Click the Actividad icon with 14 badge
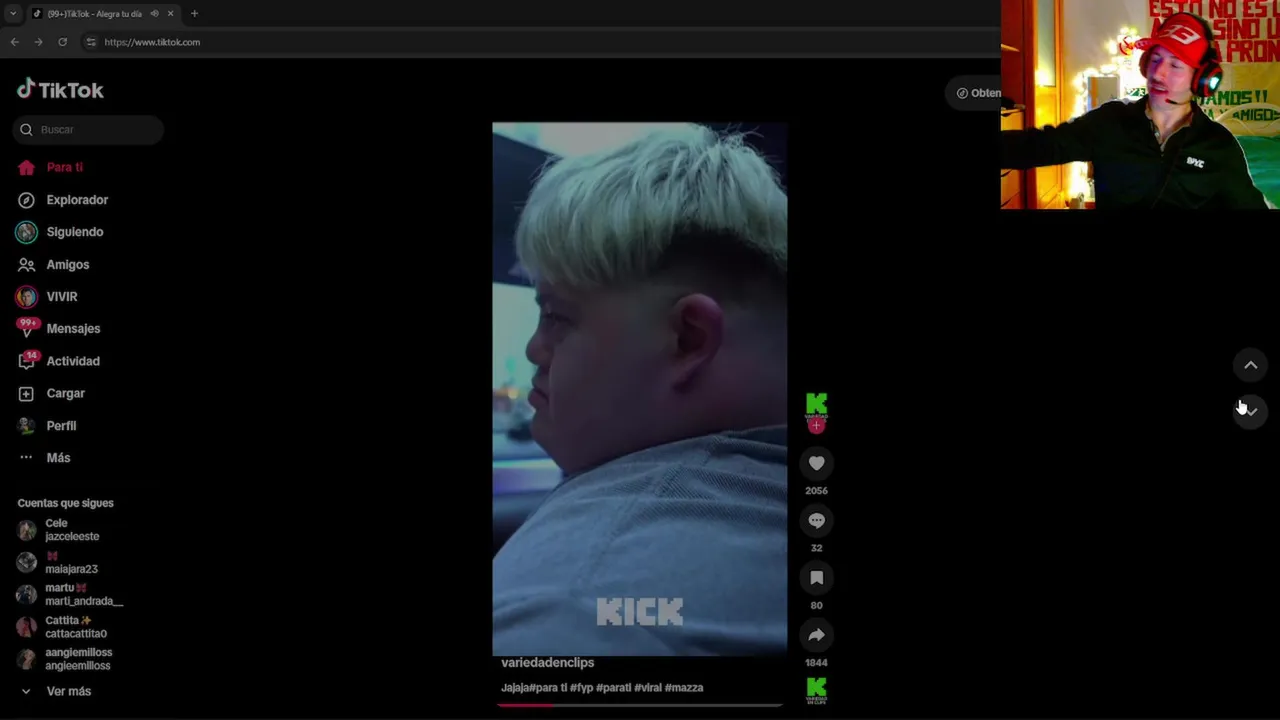 click(27, 360)
